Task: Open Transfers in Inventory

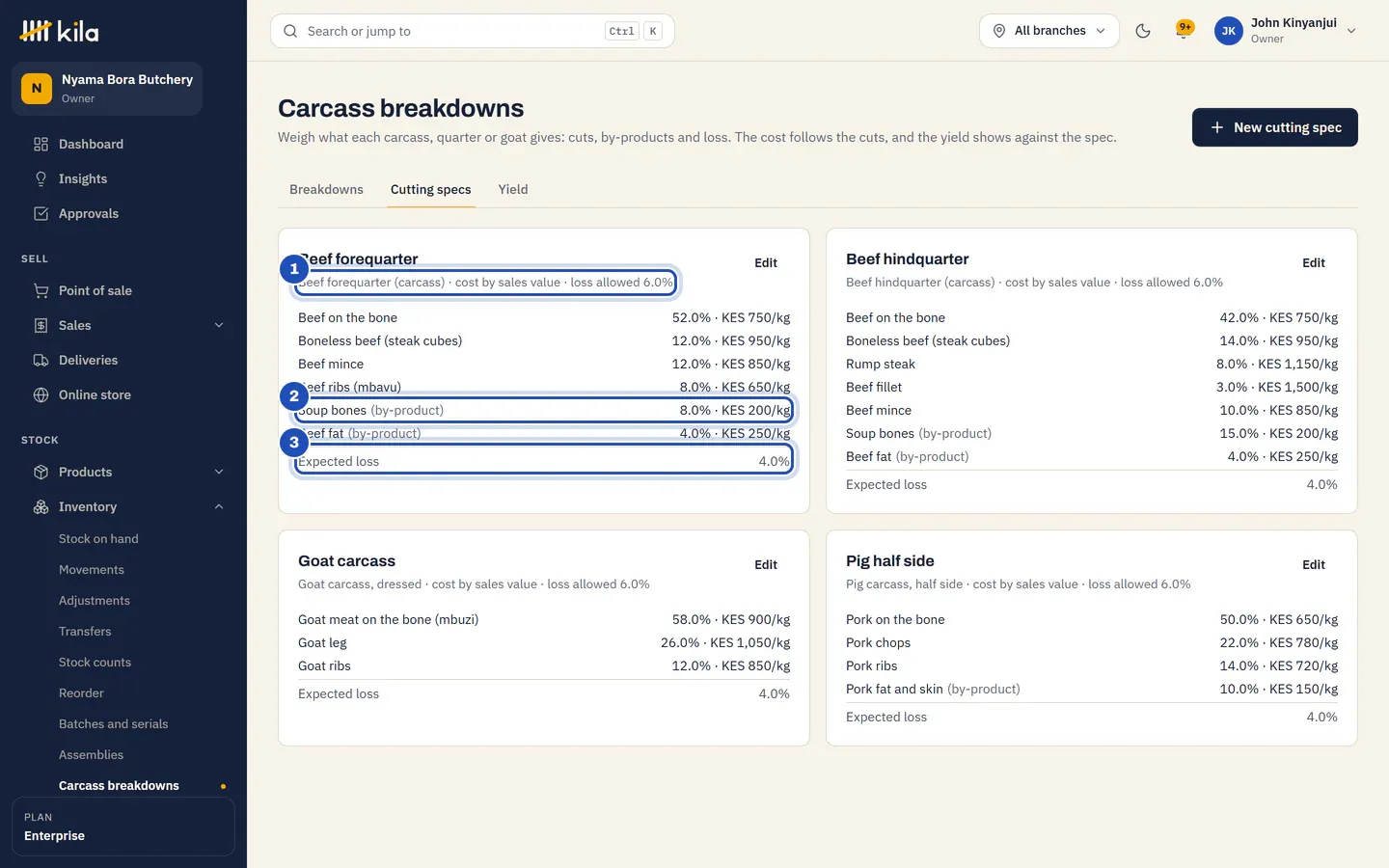Action: click(x=85, y=632)
